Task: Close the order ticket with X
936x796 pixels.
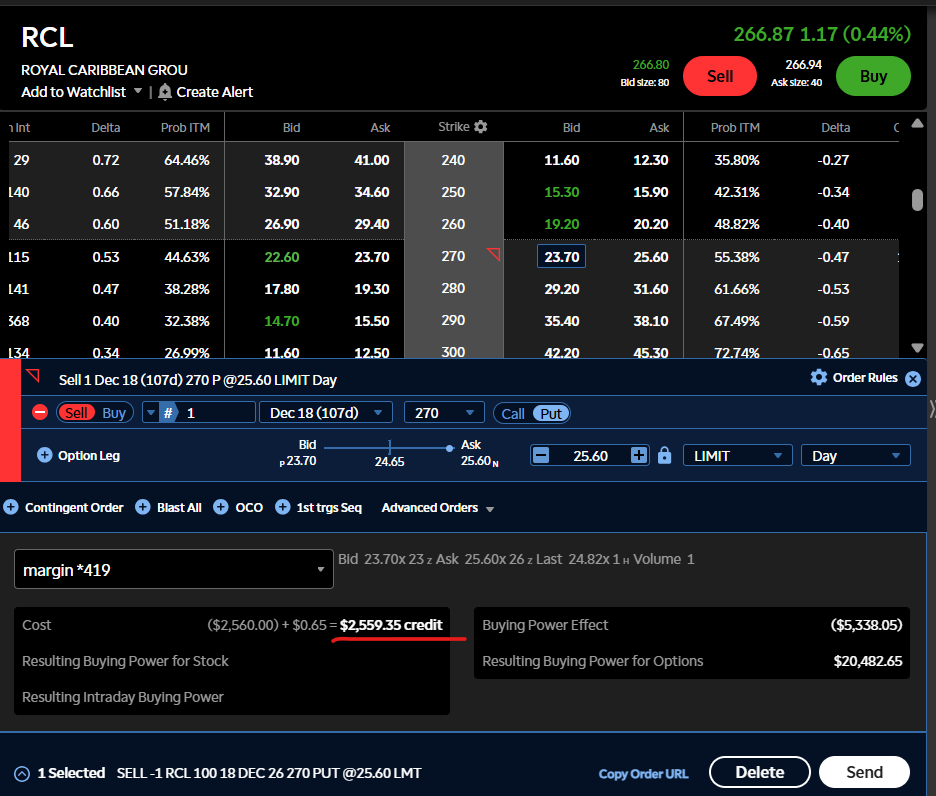Action: 913,379
